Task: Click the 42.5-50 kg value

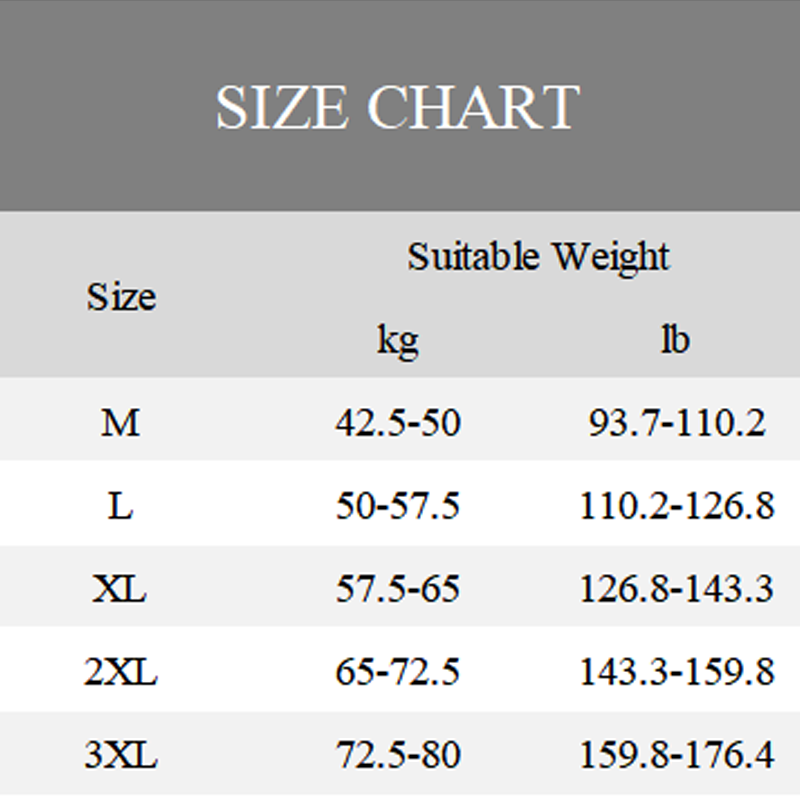Action: pyautogui.click(x=398, y=423)
